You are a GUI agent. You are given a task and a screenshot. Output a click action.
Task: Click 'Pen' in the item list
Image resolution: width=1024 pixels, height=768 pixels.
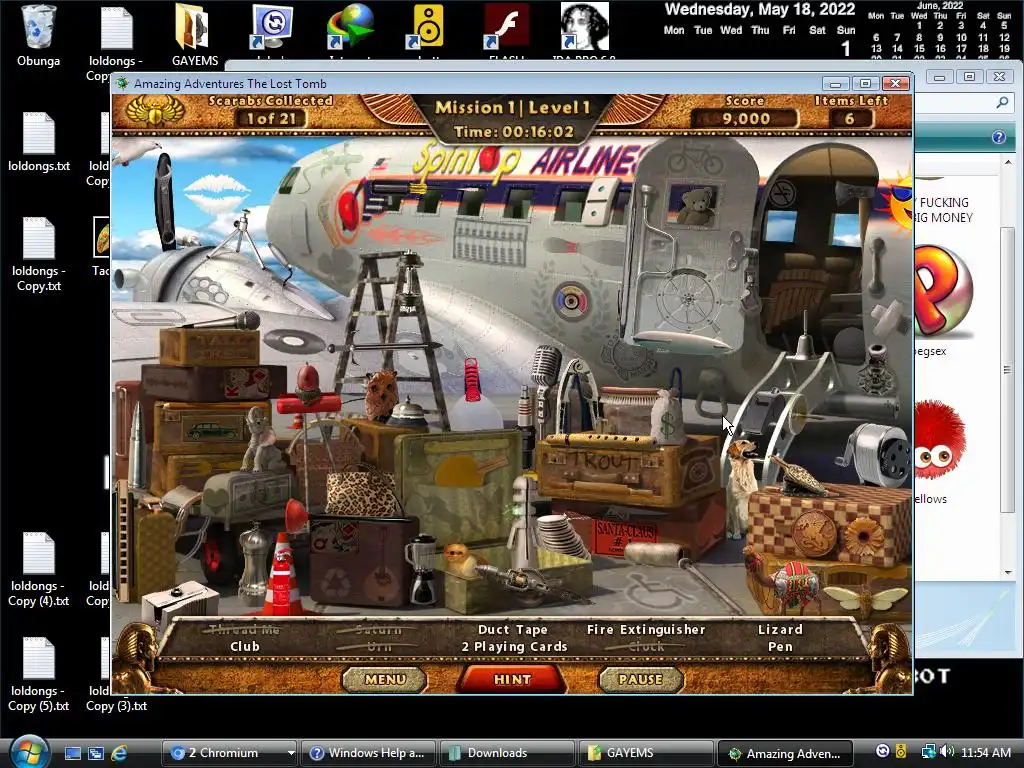[780, 647]
